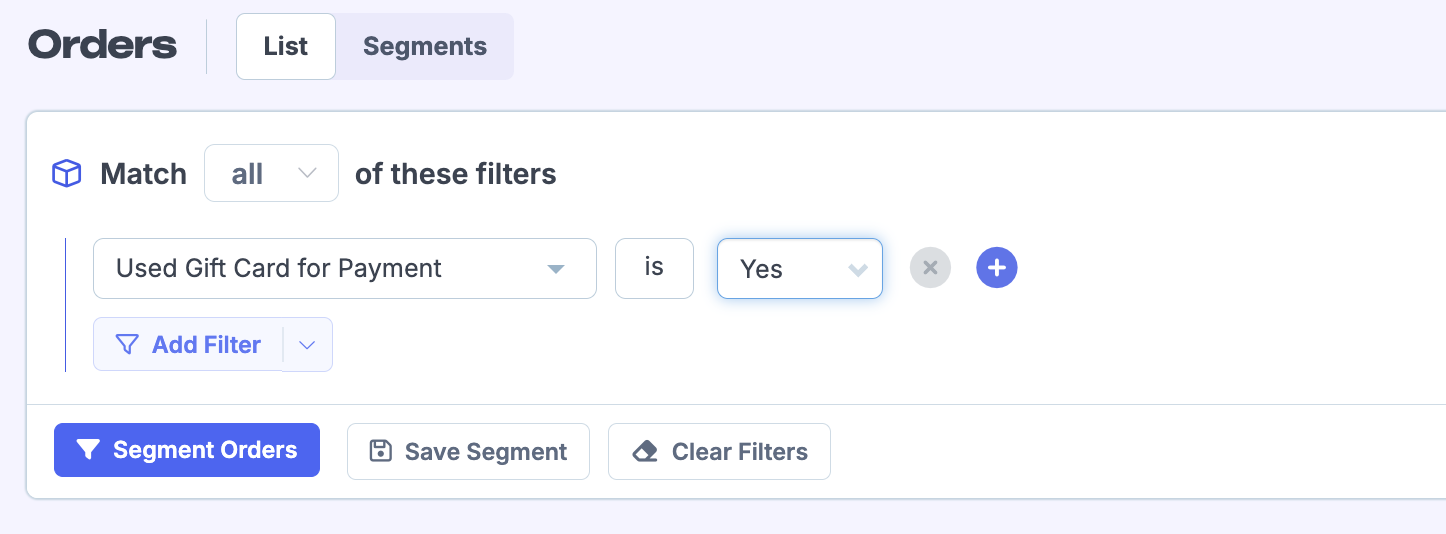Click the caret arrow in the filter field selector
Screen dimensions: 1446x534
pyautogui.click(x=556, y=269)
